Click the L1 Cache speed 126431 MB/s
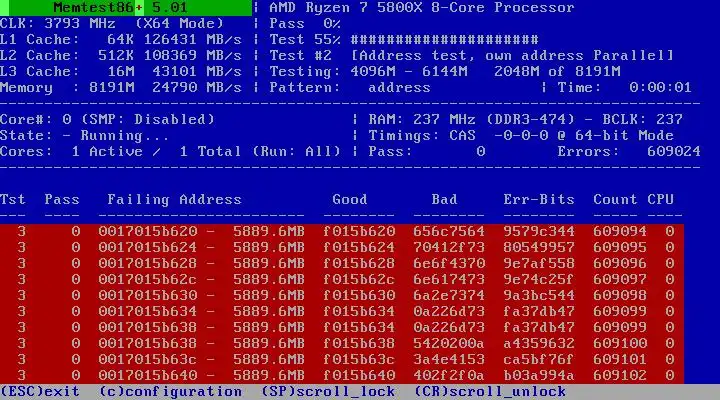This screenshot has width=720, height=400. pos(193,39)
